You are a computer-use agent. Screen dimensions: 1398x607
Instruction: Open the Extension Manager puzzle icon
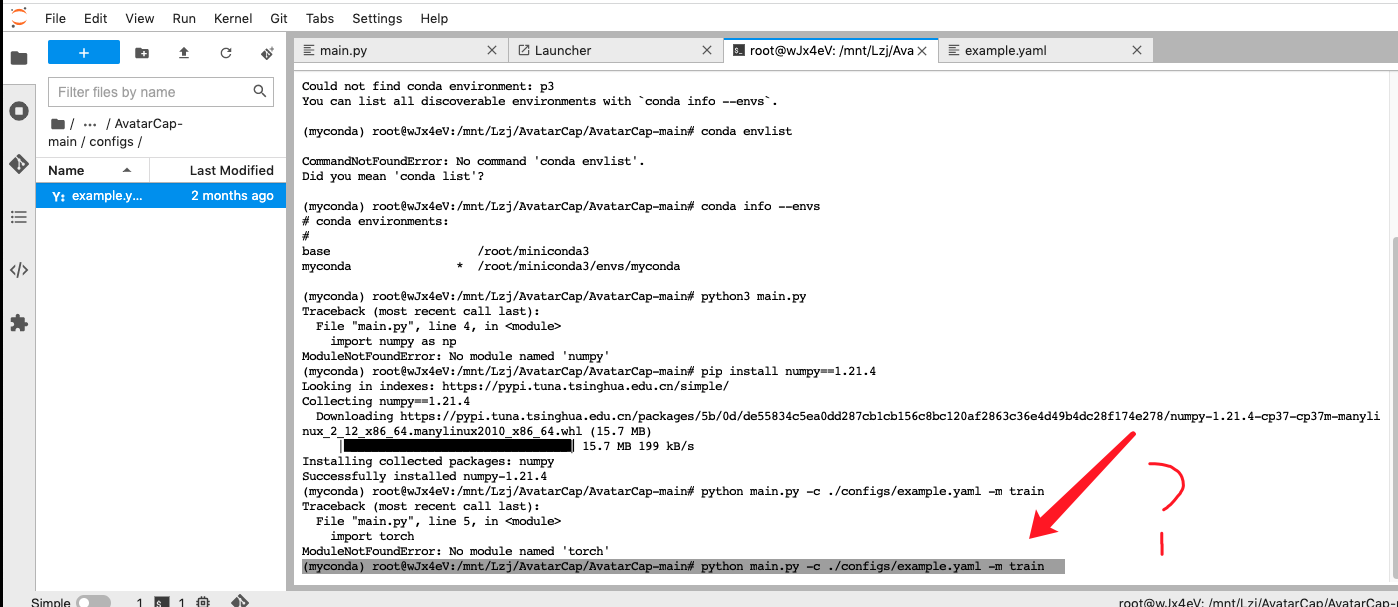pyautogui.click(x=18, y=323)
